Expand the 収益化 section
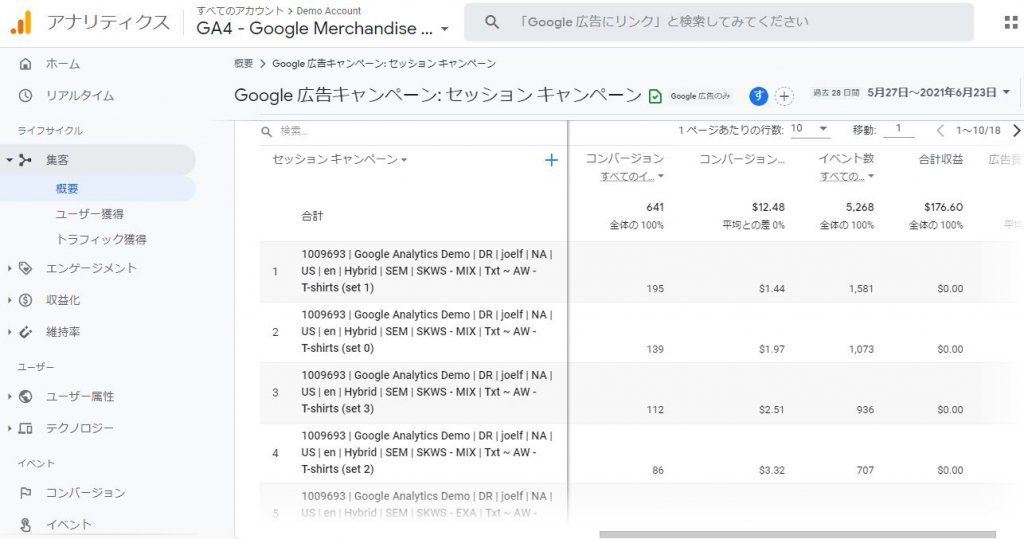Viewport: 1024px width, 539px height. [9, 301]
